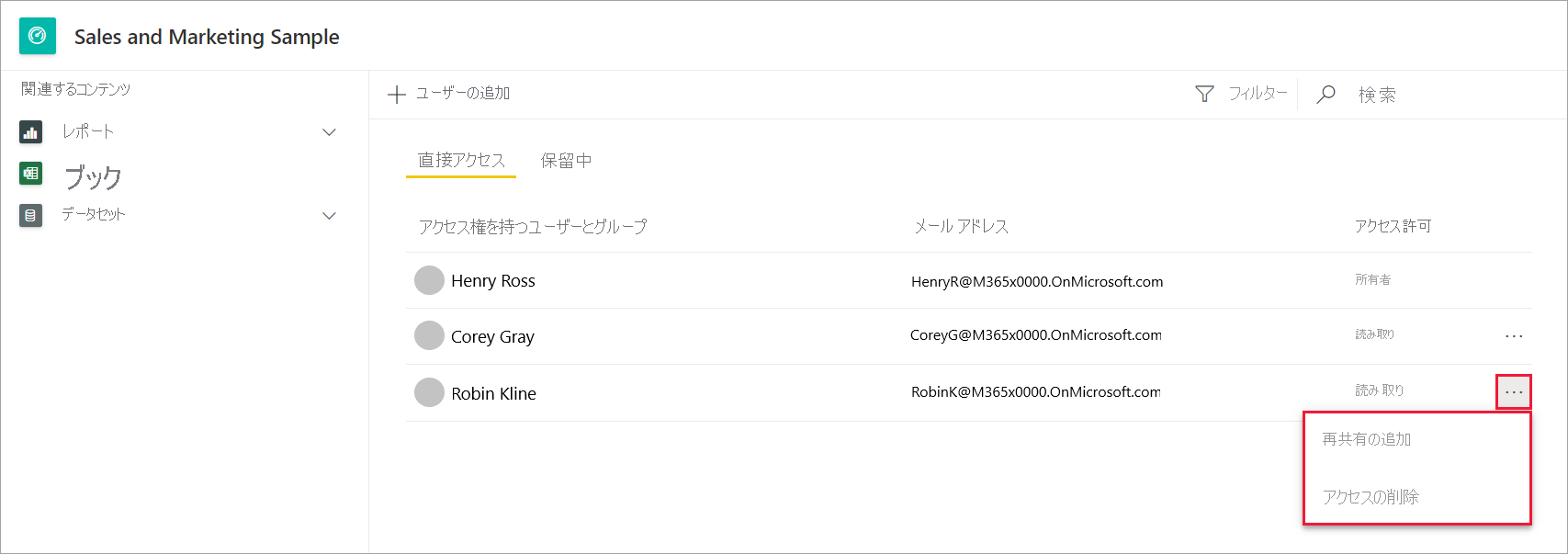
Task: Click email CoreyG@M365x0000.OnMicrosoft.com
Action: point(1036,335)
